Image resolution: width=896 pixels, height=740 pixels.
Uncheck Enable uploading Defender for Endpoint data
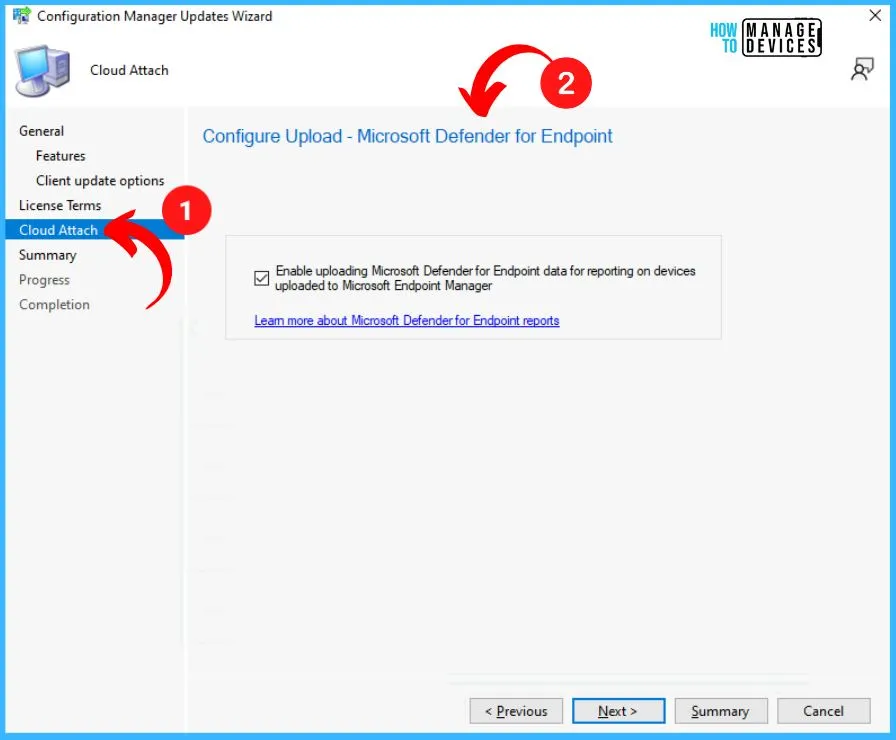(262, 278)
